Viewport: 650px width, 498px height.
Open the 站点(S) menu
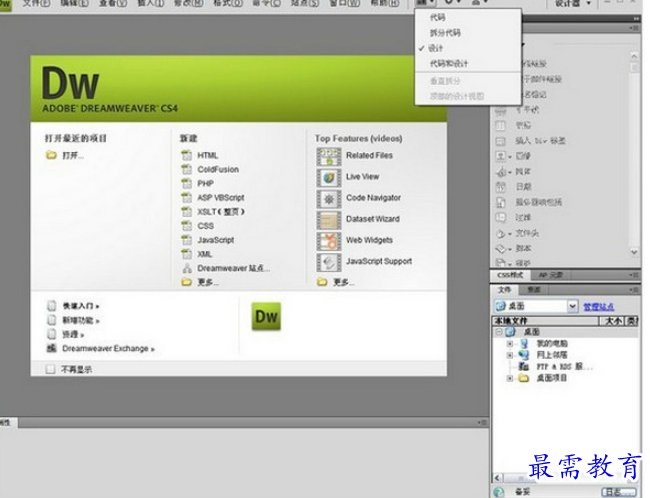[x=305, y=3]
